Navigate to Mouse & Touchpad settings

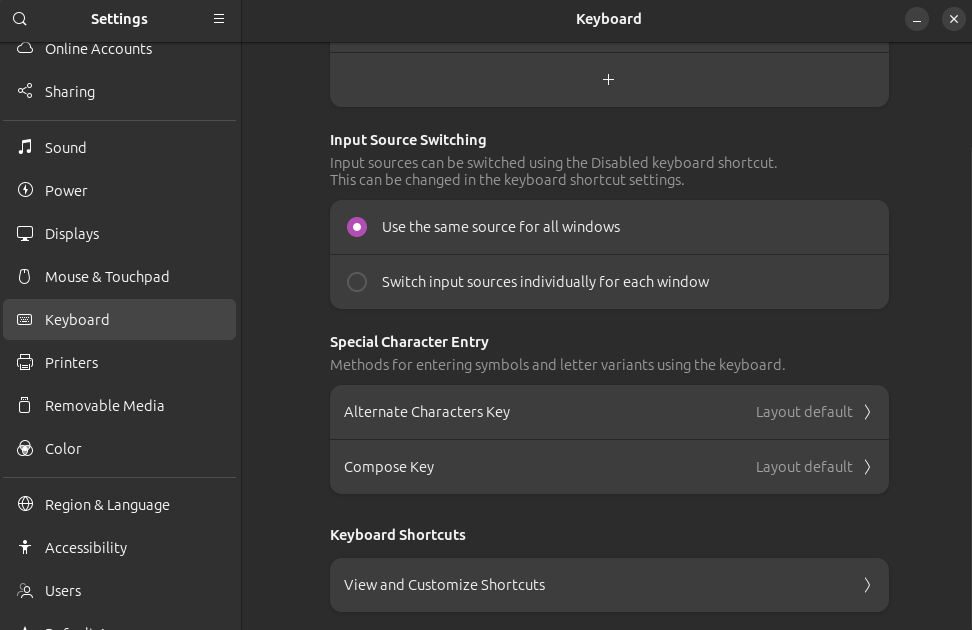[120, 277]
